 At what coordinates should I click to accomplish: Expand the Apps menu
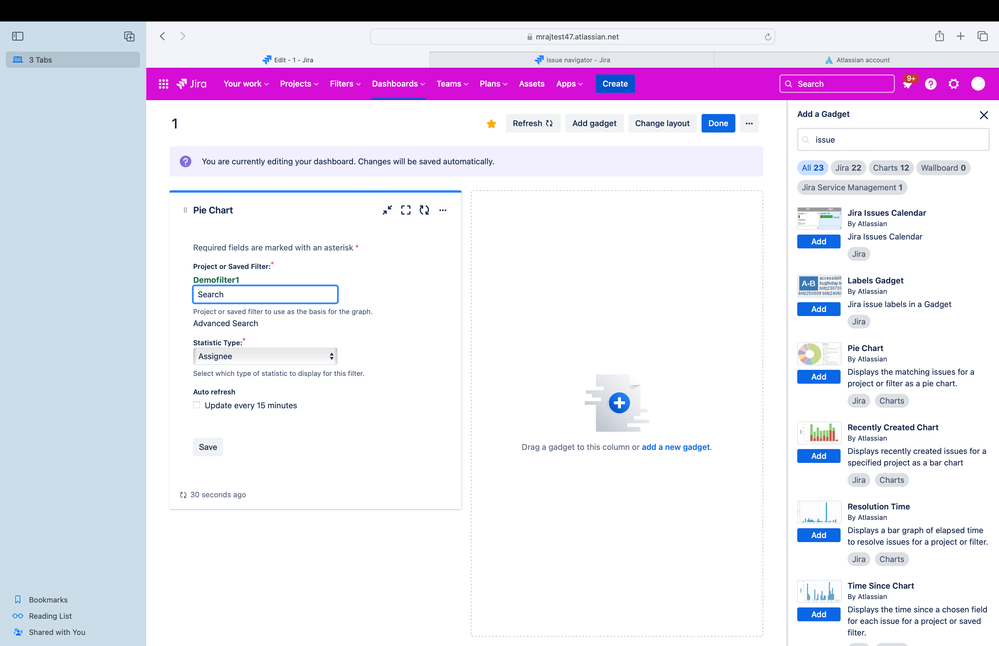coord(569,83)
